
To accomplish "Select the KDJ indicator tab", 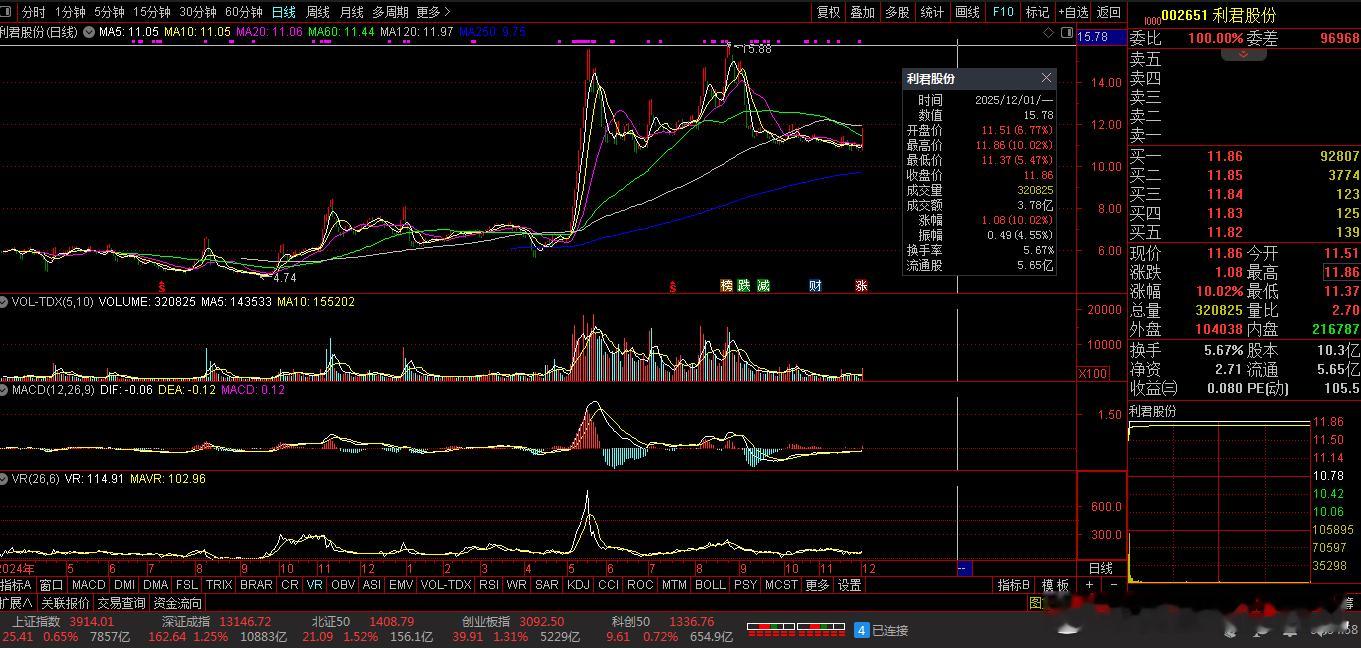I will [x=577, y=585].
